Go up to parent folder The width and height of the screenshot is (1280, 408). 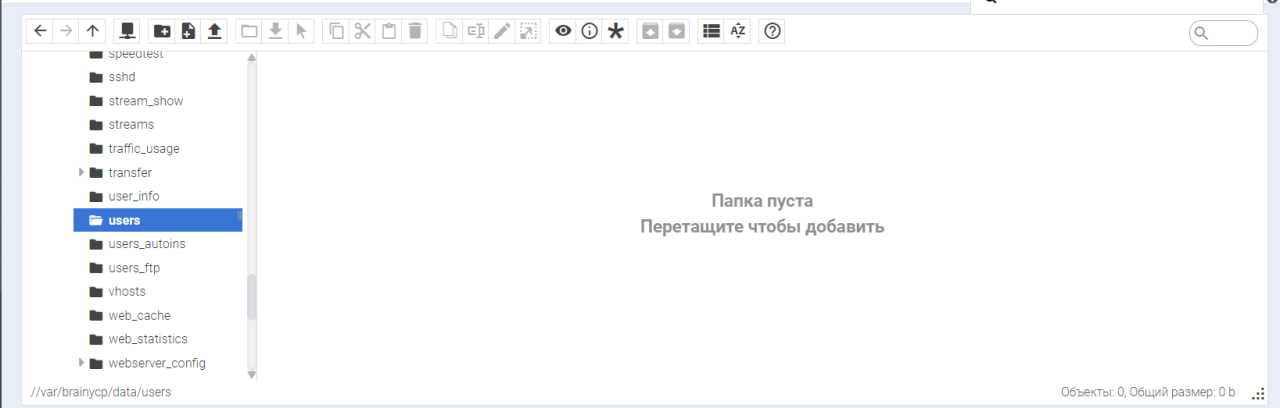[x=93, y=31]
